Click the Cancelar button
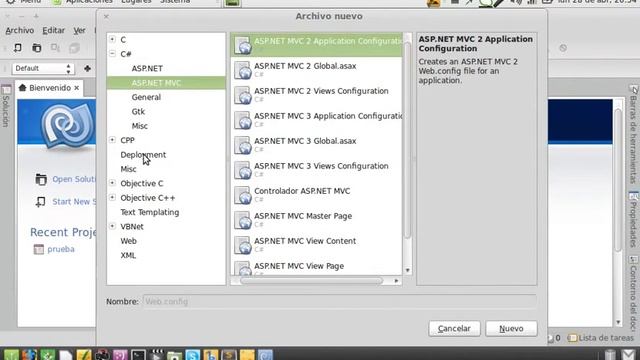This screenshot has height=360, width=640. pyautogui.click(x=454, y=329)
